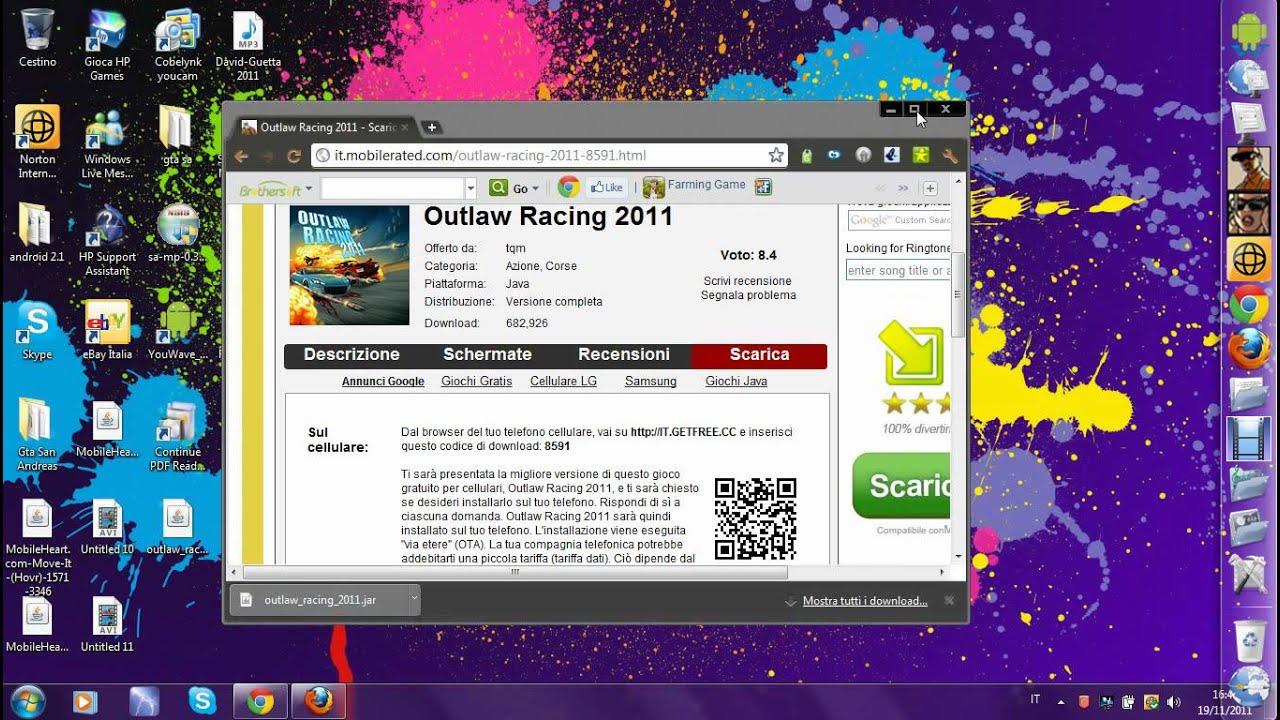This screenshot has height=720, width=1280.
Task: Select the HP Support Assistant desktop icon
Action: coord(107,241)
